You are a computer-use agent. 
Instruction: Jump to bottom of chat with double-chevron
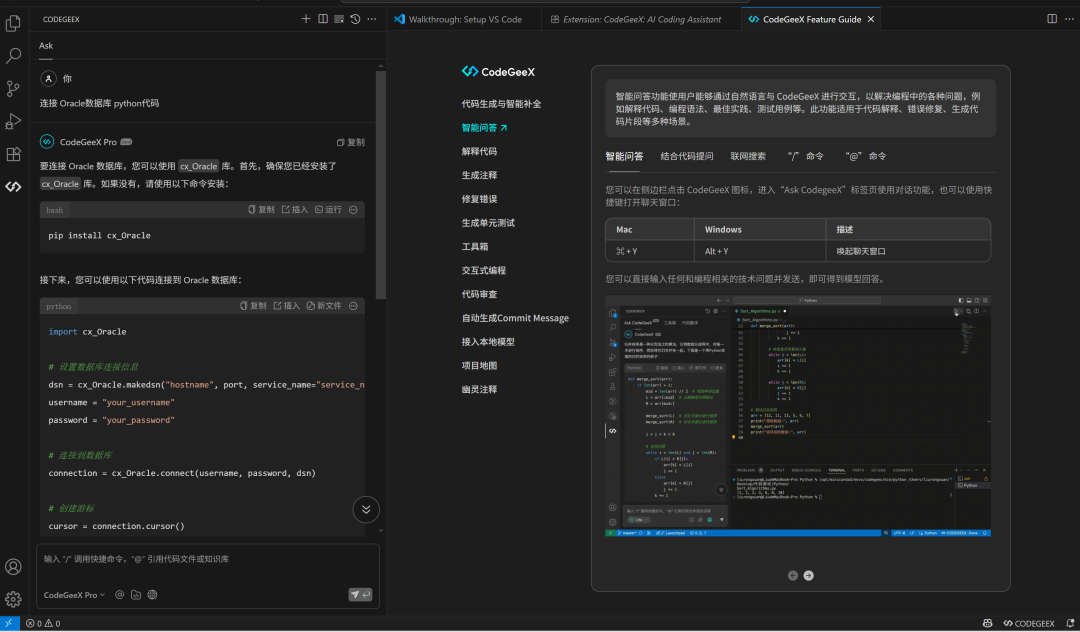(x=366, y=509)
